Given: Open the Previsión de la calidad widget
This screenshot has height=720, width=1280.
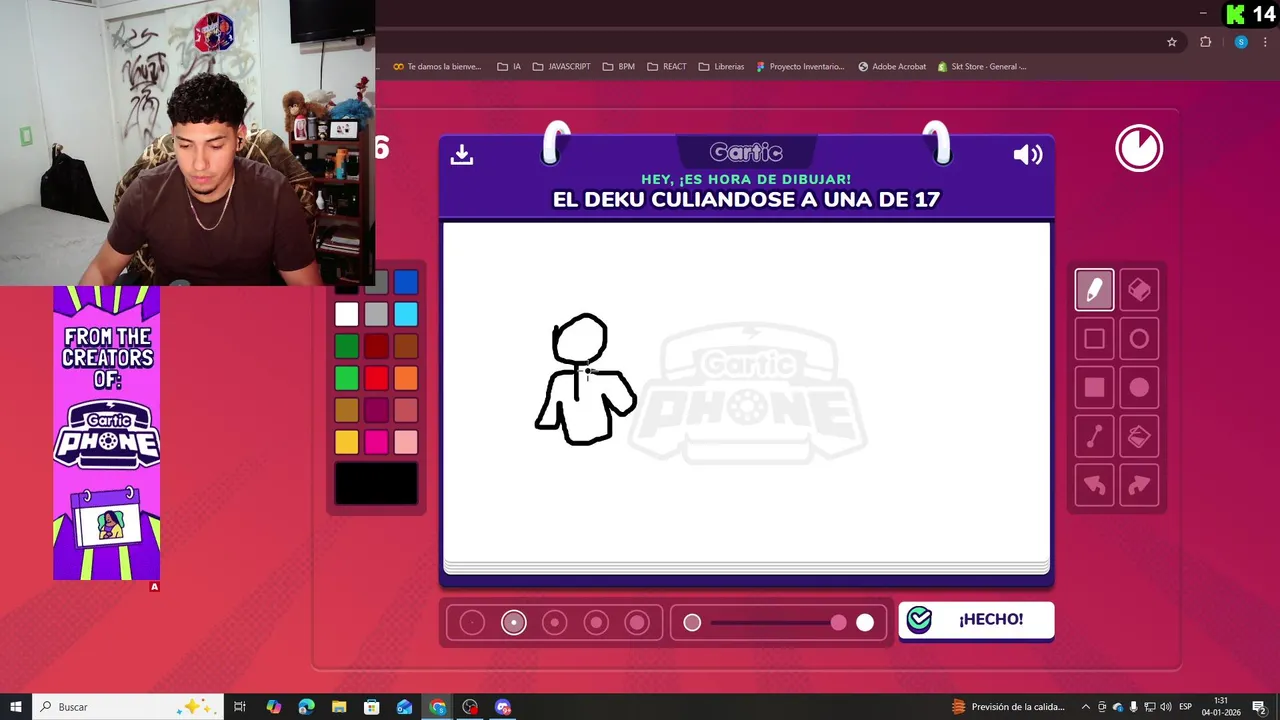Looking at the screenshot, I should point(1008,707).
